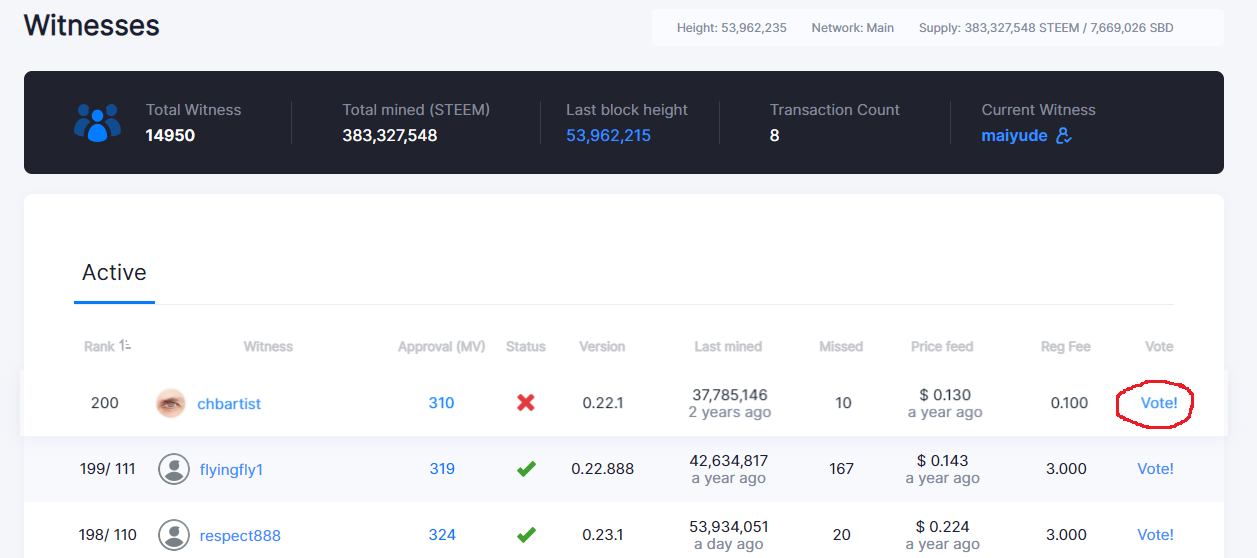This screenshot has width=1257, height=558.
Task: Click missed count 20
Action: pos(842,535)
